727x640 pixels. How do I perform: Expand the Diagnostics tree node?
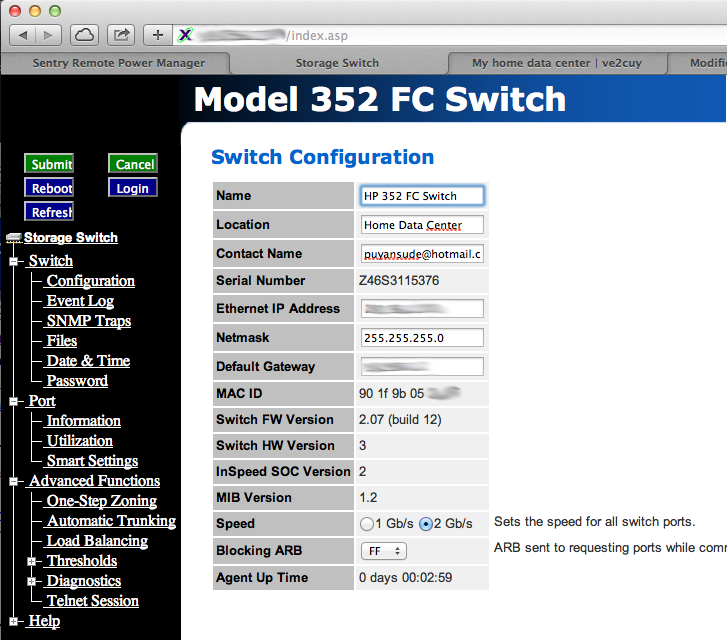point(31,582)
